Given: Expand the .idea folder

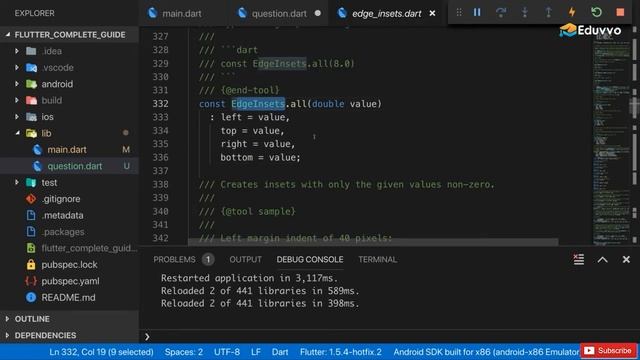Looking at the screenshot, I should click(x=17, y=51).
